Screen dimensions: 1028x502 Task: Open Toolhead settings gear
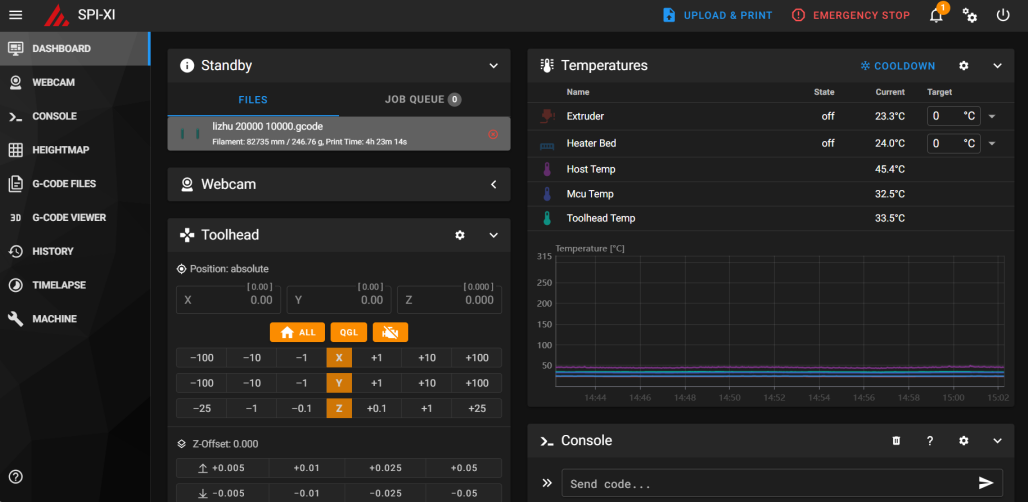[x=460, y=235]
